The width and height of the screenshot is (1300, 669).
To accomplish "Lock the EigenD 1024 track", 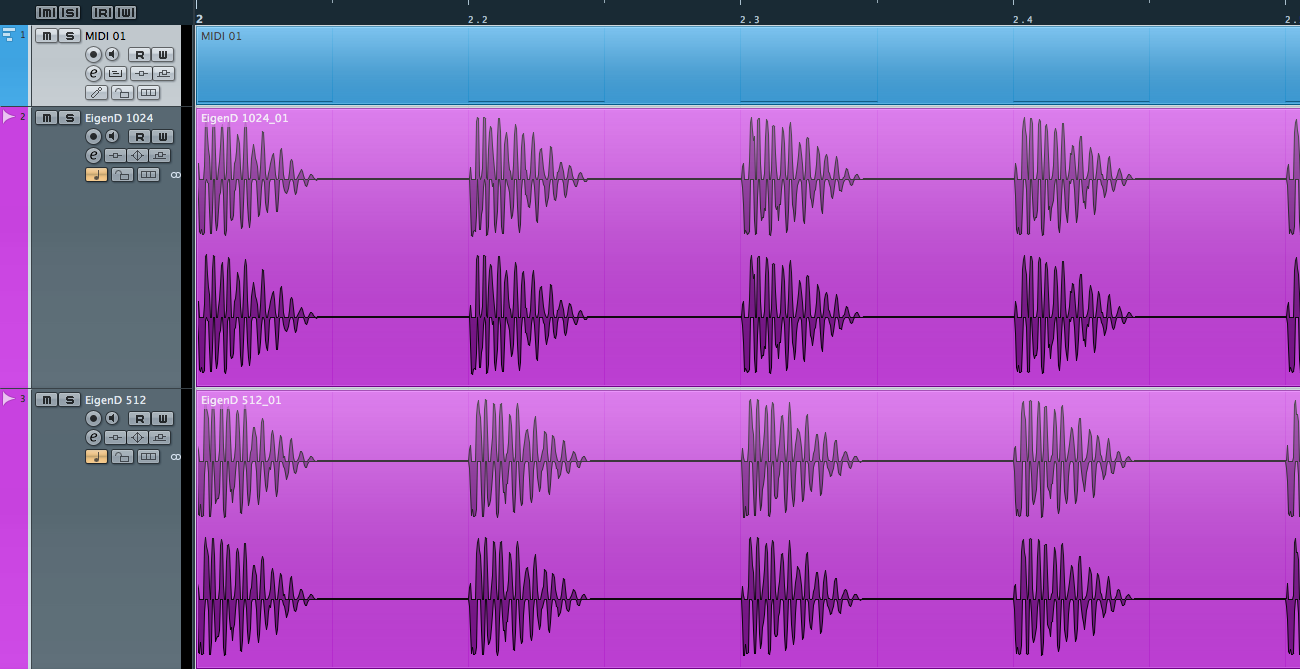I will pyautogui.click(x=122, y=175).
